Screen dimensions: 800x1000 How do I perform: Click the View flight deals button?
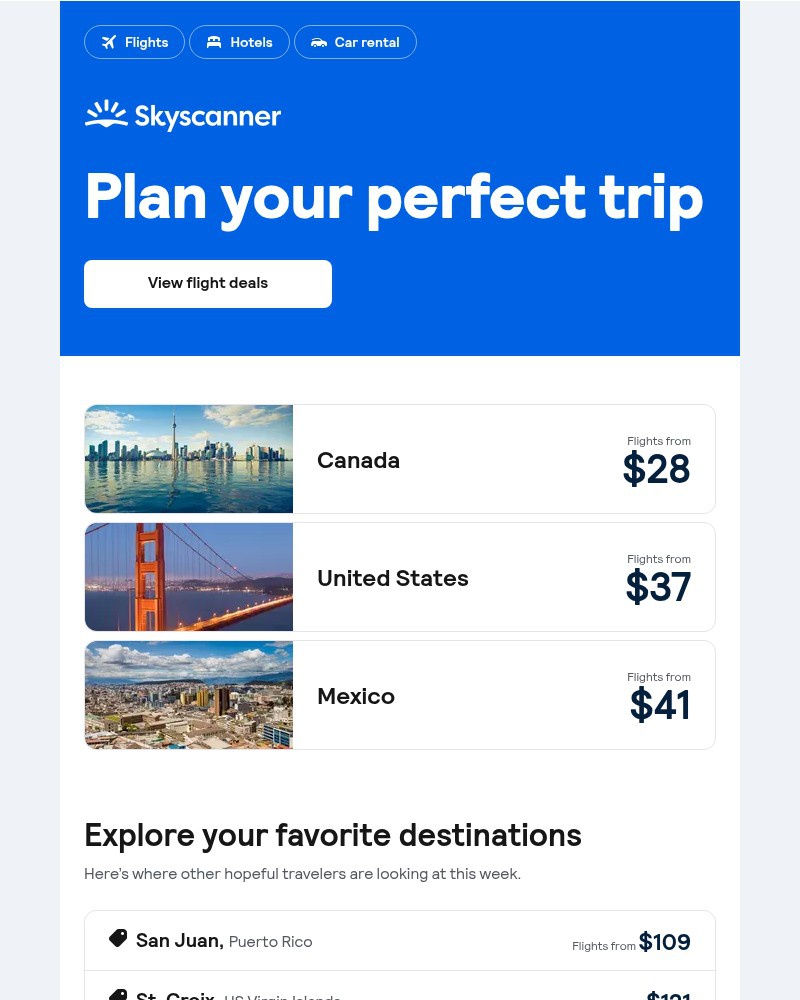pos(208,284)
